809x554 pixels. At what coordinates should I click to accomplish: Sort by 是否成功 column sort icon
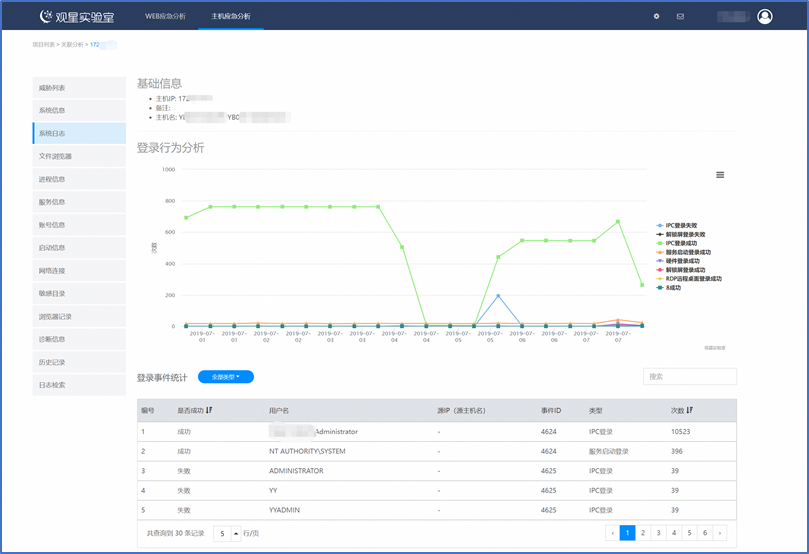[209, 410]
